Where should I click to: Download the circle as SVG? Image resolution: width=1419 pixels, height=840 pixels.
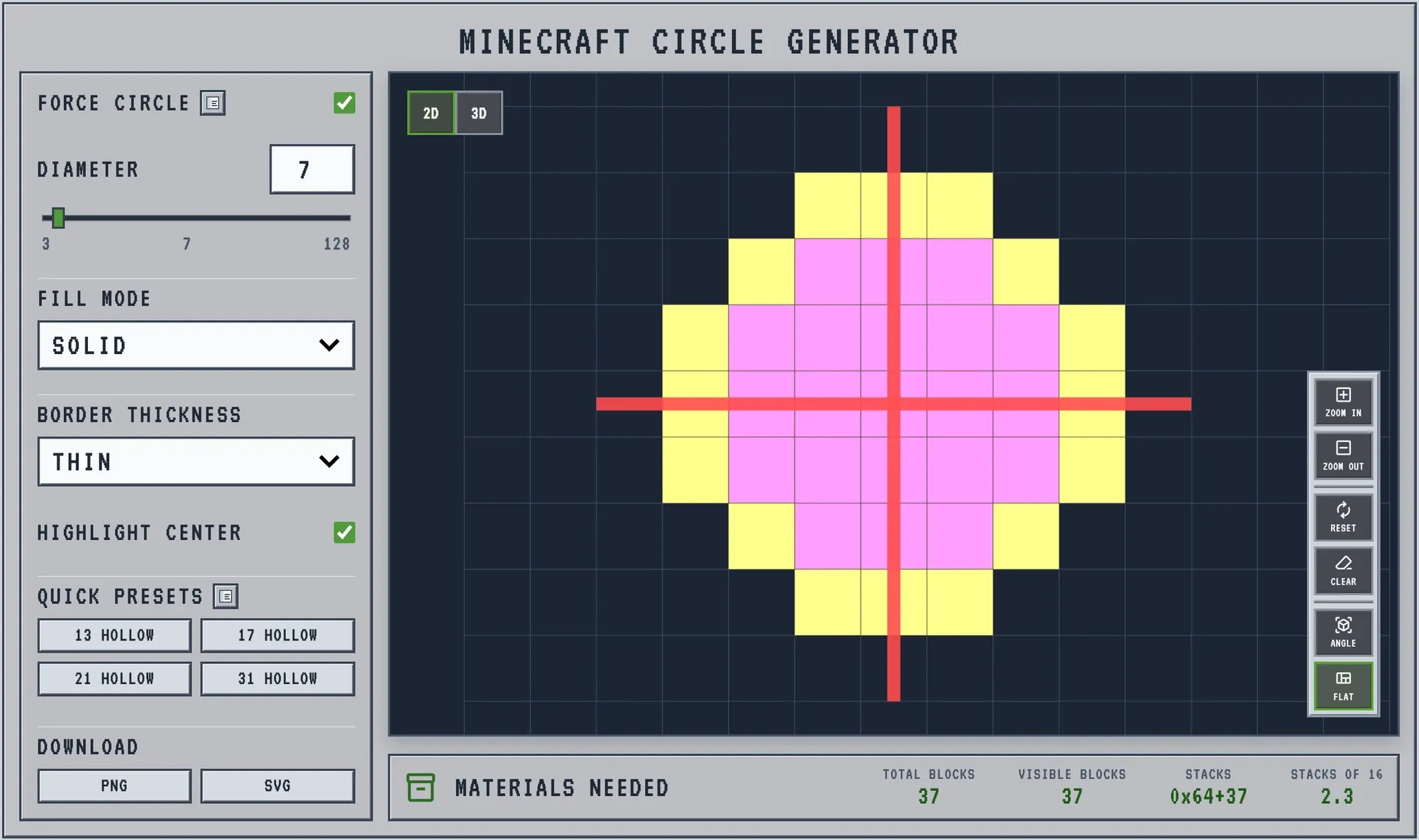pyautogui.click(x=277, y=786)
